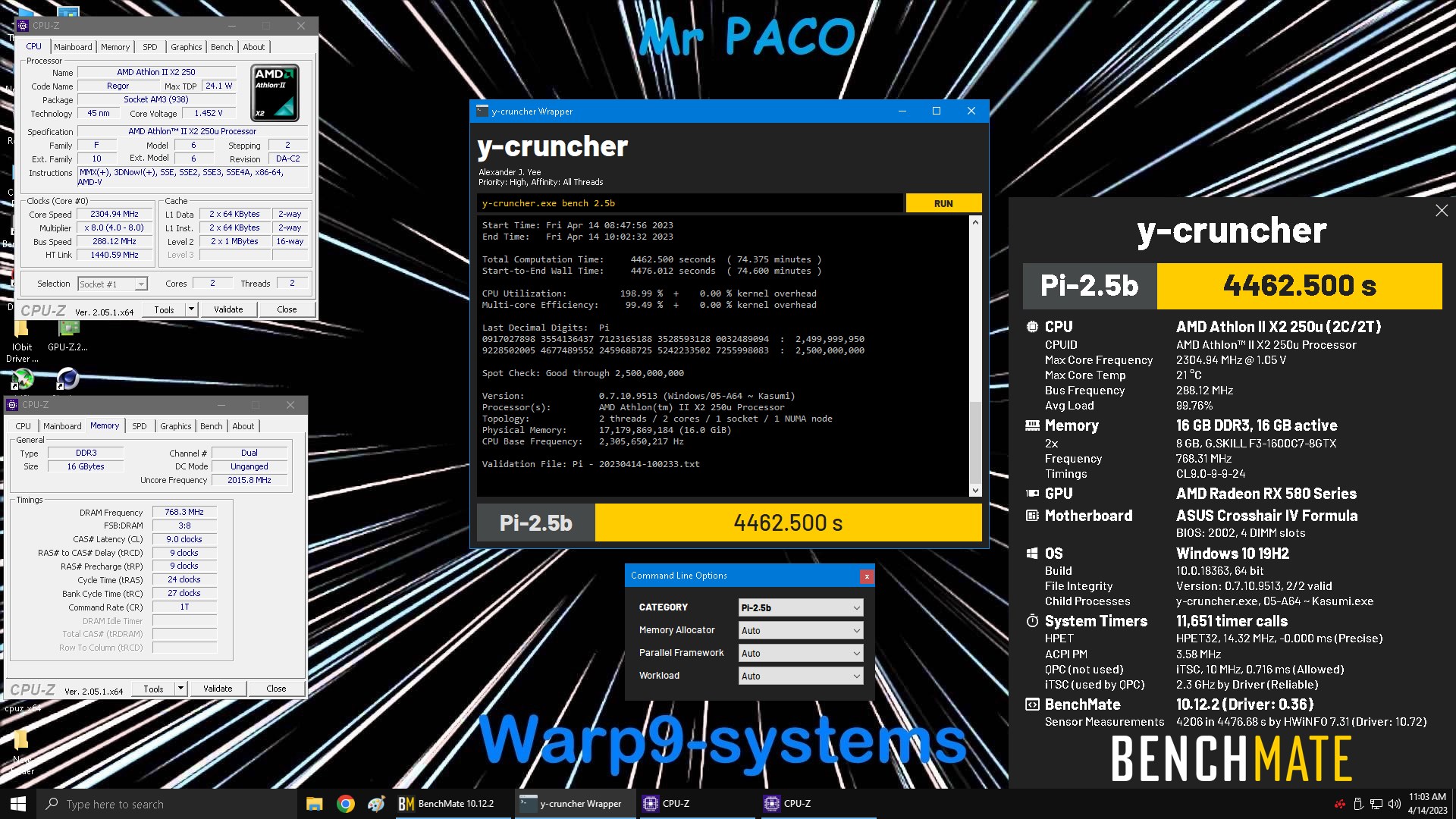Open the IObit Driver desktop icon
The image size is (1456, 819).
(x=22, y=341)
